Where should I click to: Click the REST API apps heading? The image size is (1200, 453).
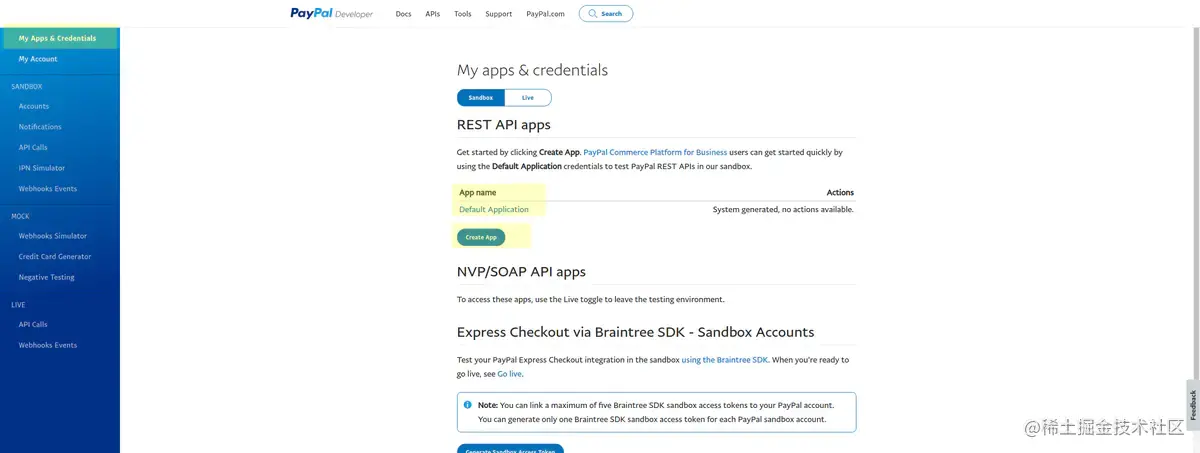click(504, 125)
